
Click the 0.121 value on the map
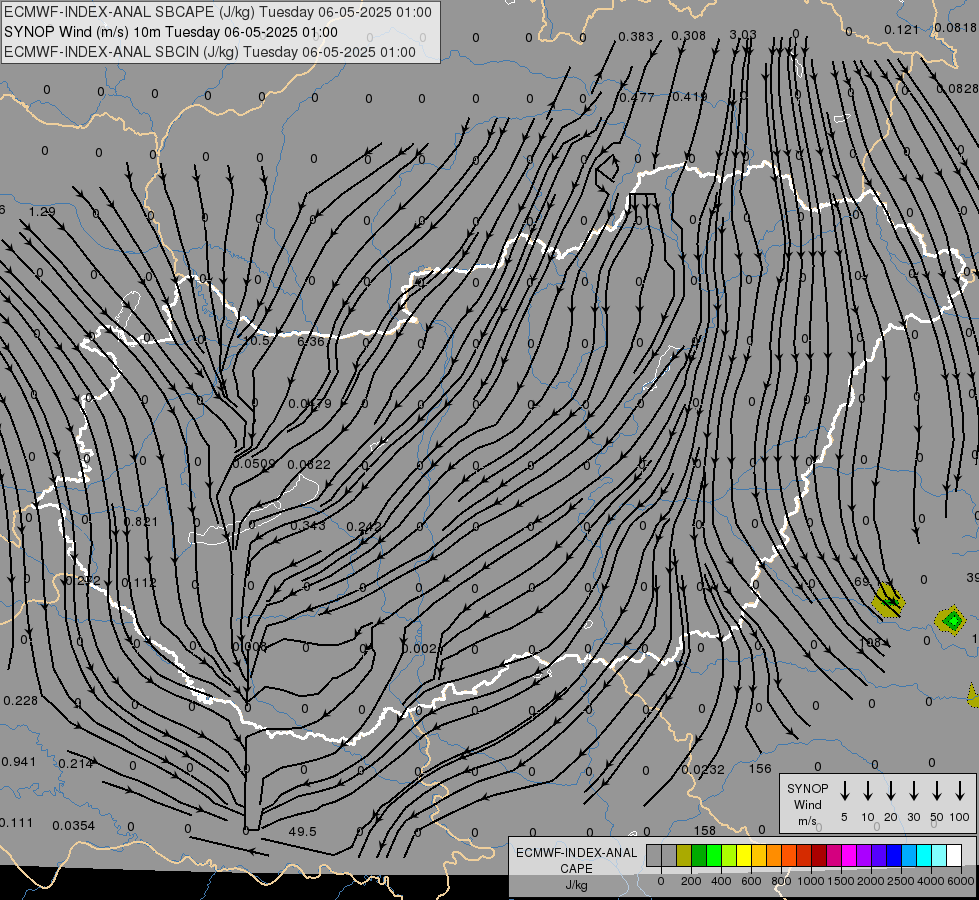(902, 30)
